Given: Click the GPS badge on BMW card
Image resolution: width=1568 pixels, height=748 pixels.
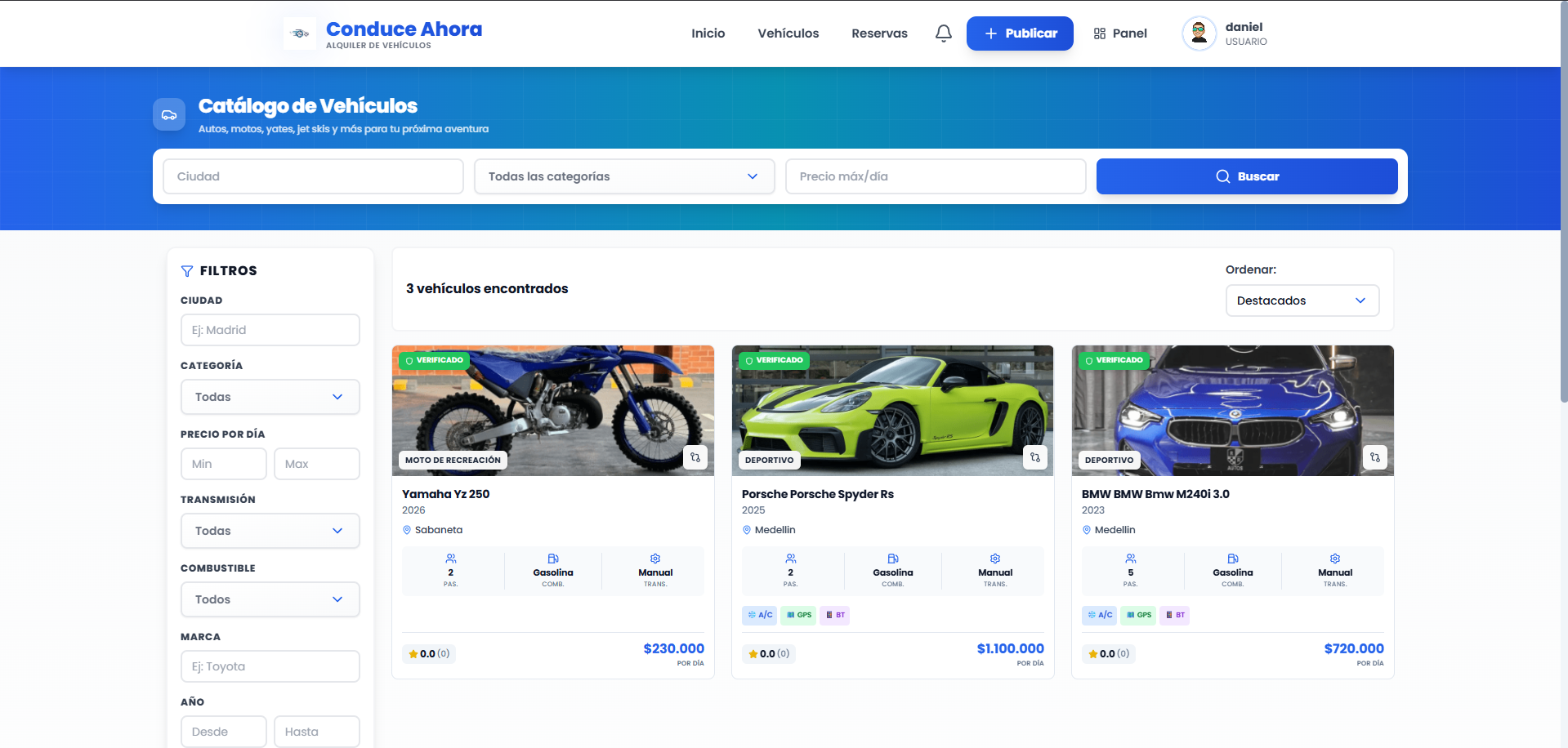Looking at the screenshot, I should click(1139, 615).
